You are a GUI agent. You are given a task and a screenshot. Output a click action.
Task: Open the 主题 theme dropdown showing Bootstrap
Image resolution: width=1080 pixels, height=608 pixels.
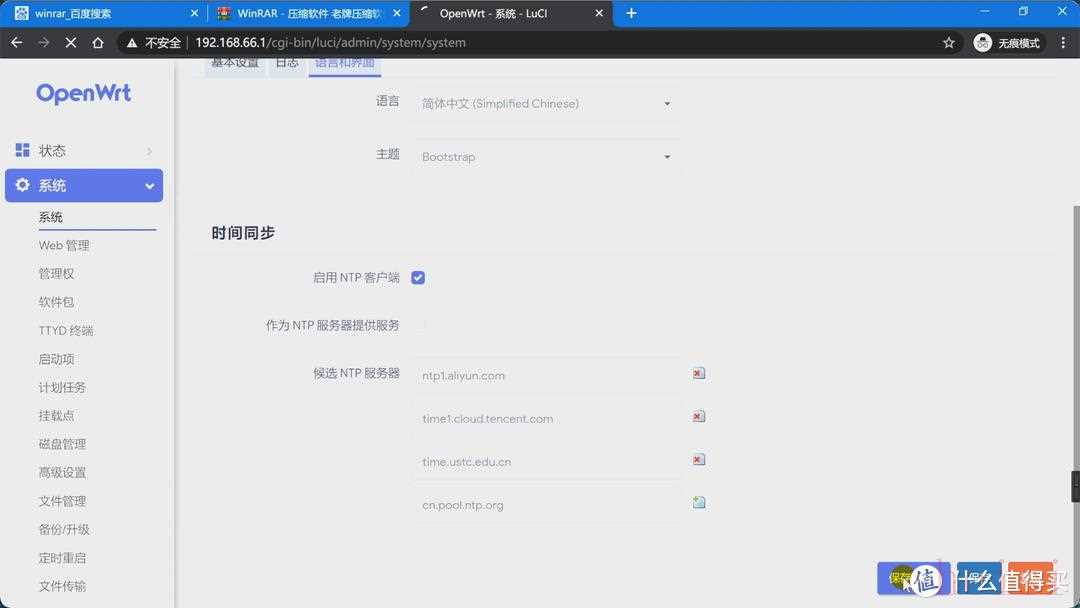546,157
